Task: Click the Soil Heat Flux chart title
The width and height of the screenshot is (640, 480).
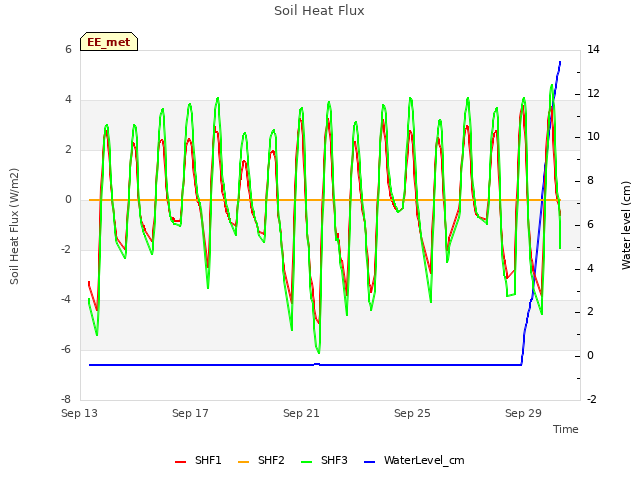Action: click(319, 11)
